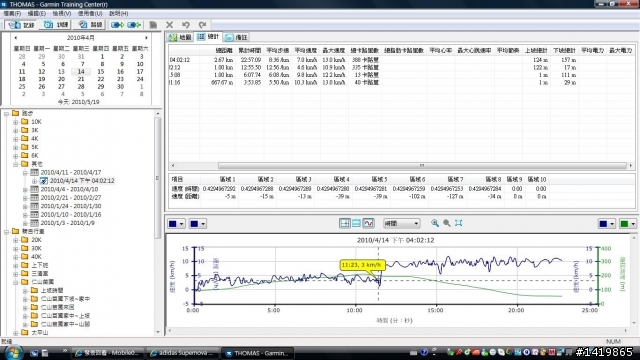Switch to the notes tab

pyautogui.click(x=236, y=37)
